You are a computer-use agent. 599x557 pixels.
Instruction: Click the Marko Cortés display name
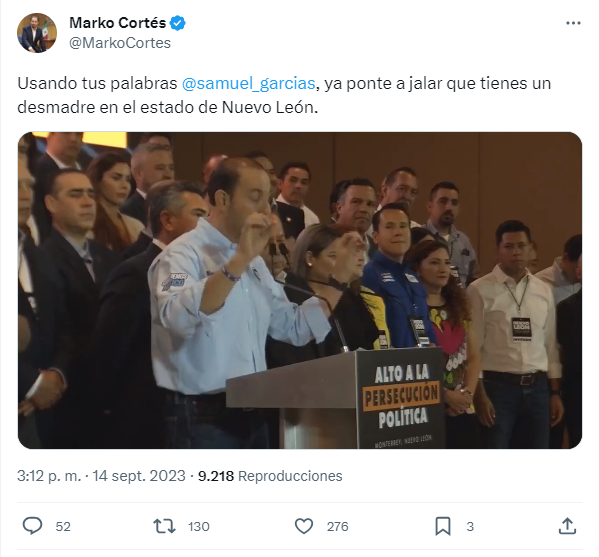click(x=117, y=23)
